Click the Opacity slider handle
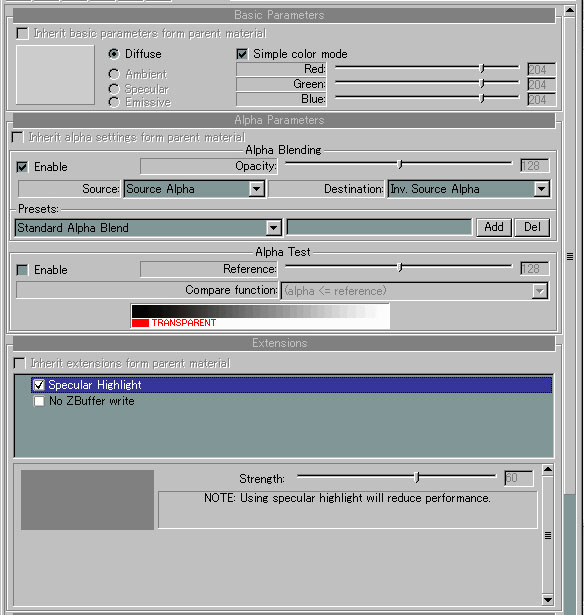This screenshot has height=615, width=584. click(x=400, y=164)
